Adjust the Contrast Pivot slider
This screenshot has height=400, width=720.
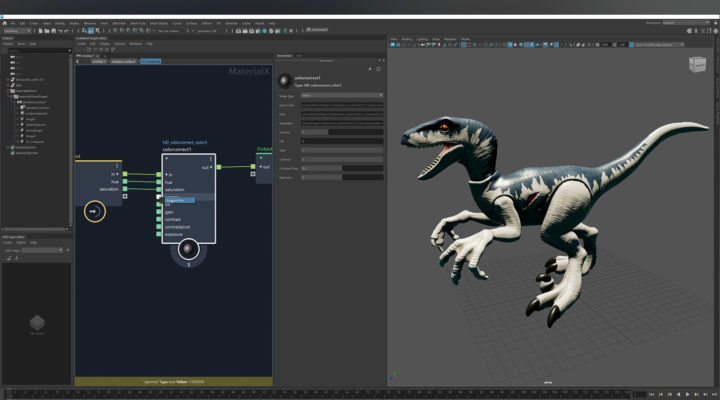(342, 169)
